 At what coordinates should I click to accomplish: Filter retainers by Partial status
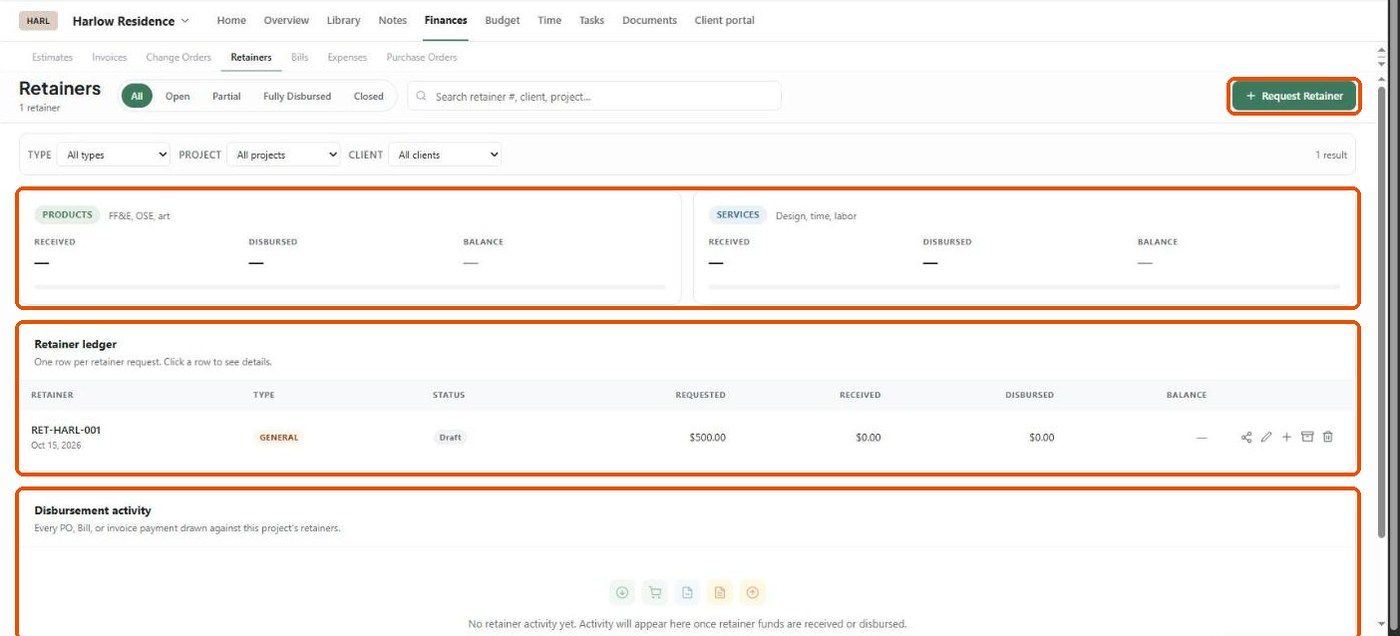click(227, 96)
